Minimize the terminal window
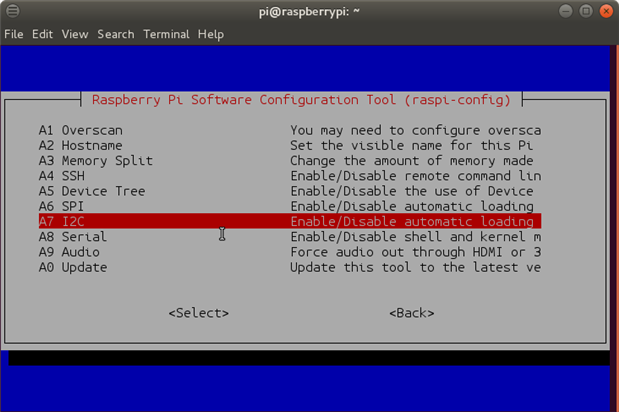 click(x=565, y=11)
